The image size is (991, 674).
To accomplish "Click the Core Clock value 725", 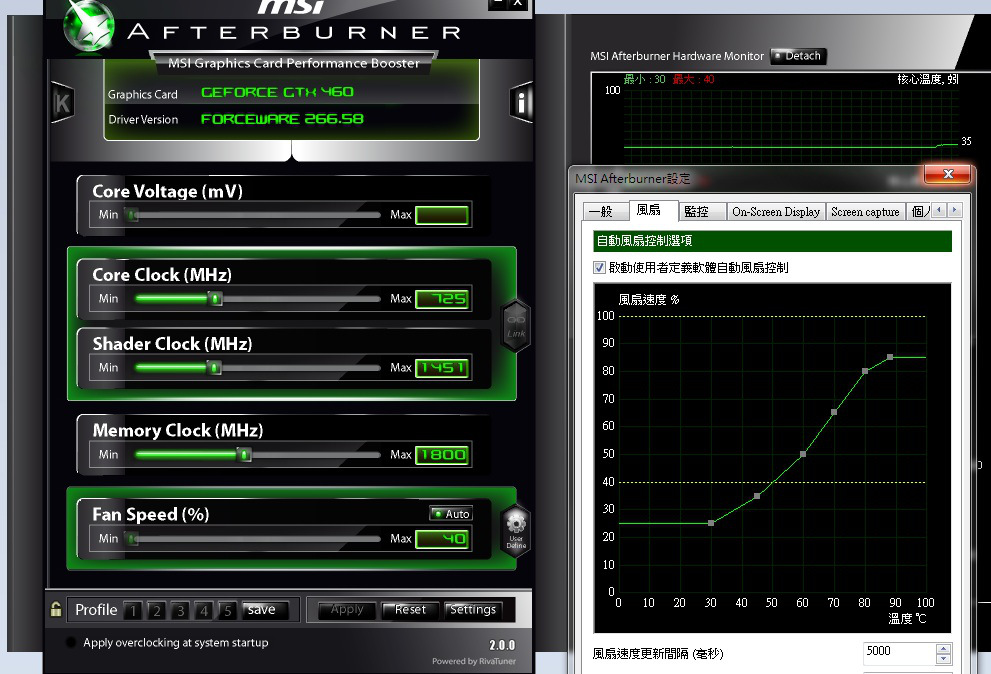I will point(442,298).
